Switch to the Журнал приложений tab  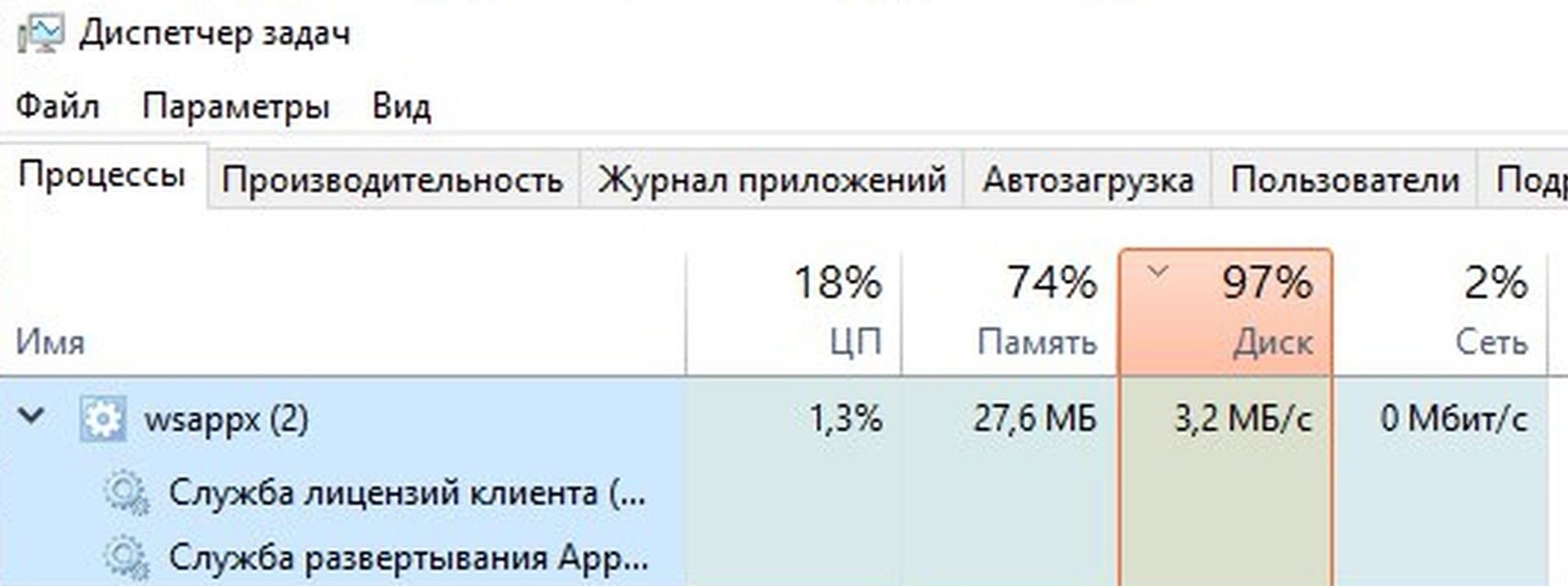tap(772, 180)
